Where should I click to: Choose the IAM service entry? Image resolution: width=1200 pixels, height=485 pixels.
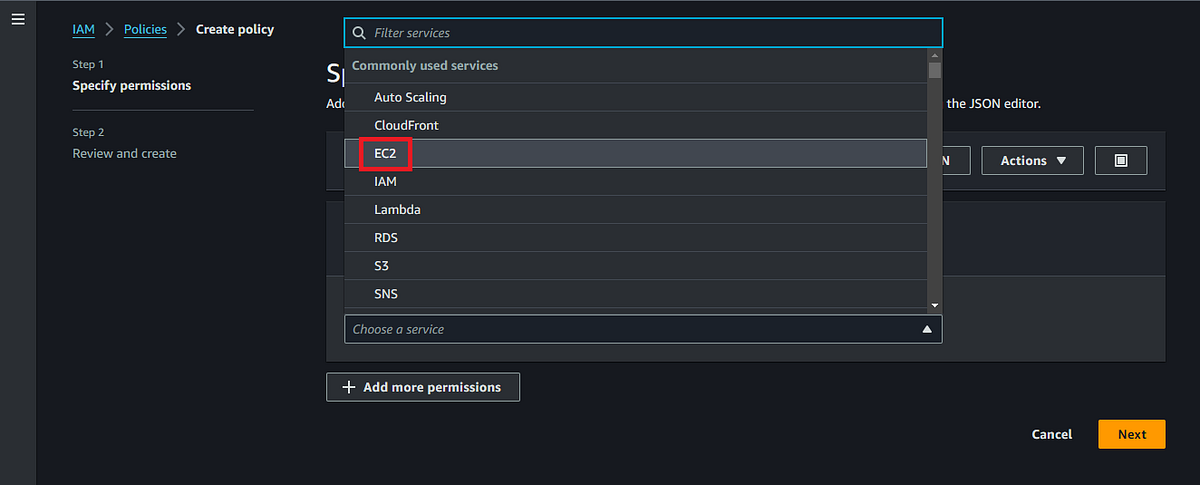coord(385,182)
